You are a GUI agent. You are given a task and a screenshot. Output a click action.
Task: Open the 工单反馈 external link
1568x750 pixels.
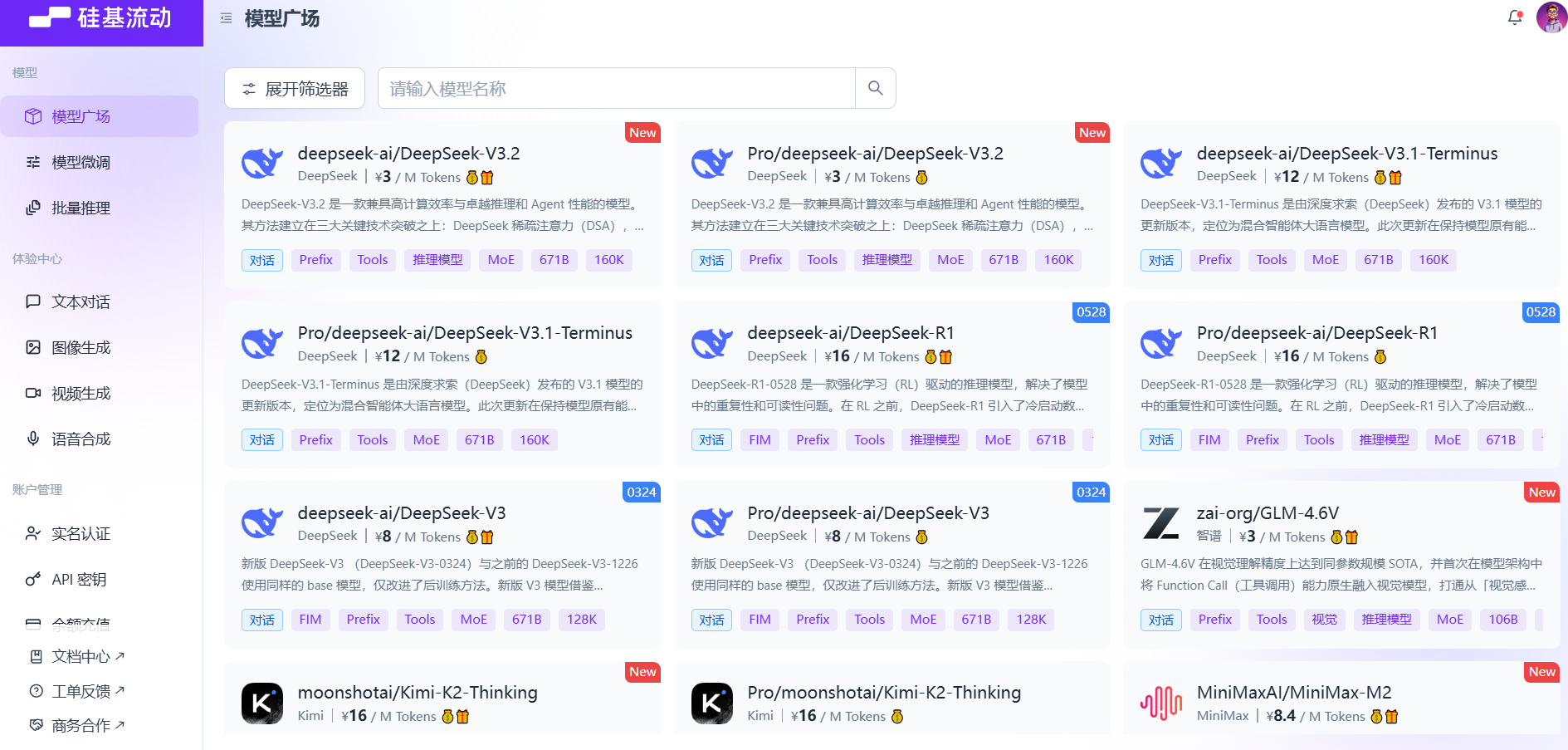[x=81, y=692]
